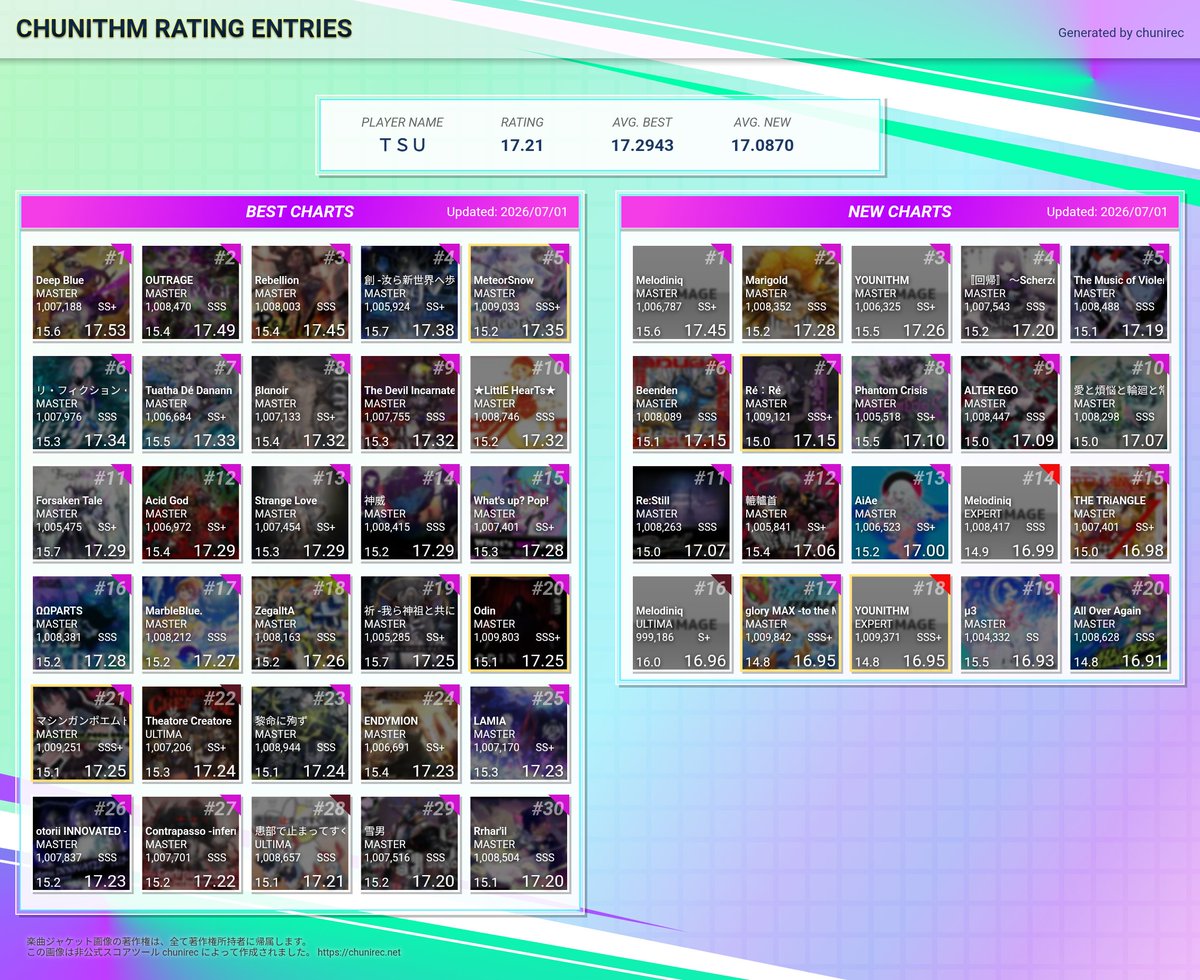Click the Contrapasso -inferno- chart card
The width and height of the screenshot is (1200, 980).
[190, 843]
